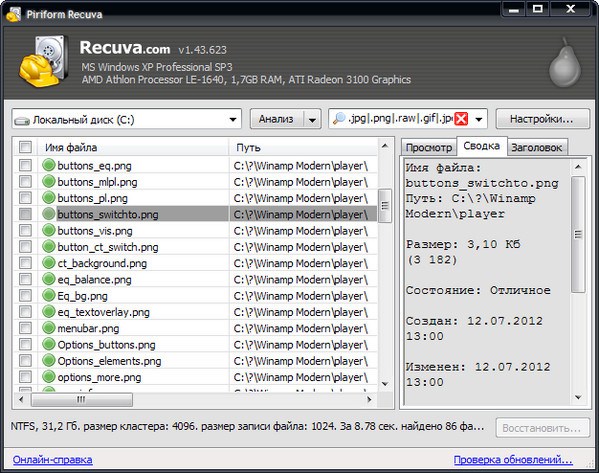Click the drive icon in the disk selector

pyautogui.click(x=22, y=121)
